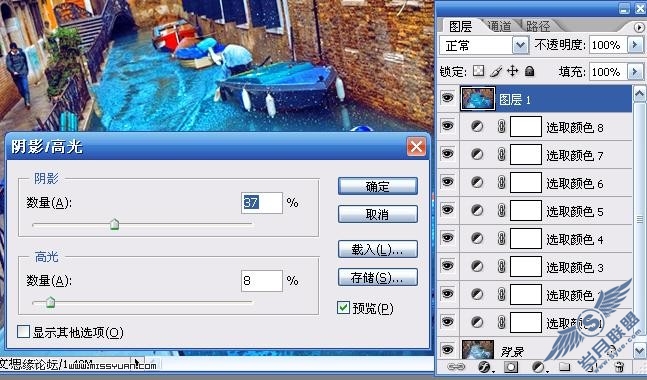Select the layer named 背景
This screenshot has height=380, width=647.
coord(512,351)
